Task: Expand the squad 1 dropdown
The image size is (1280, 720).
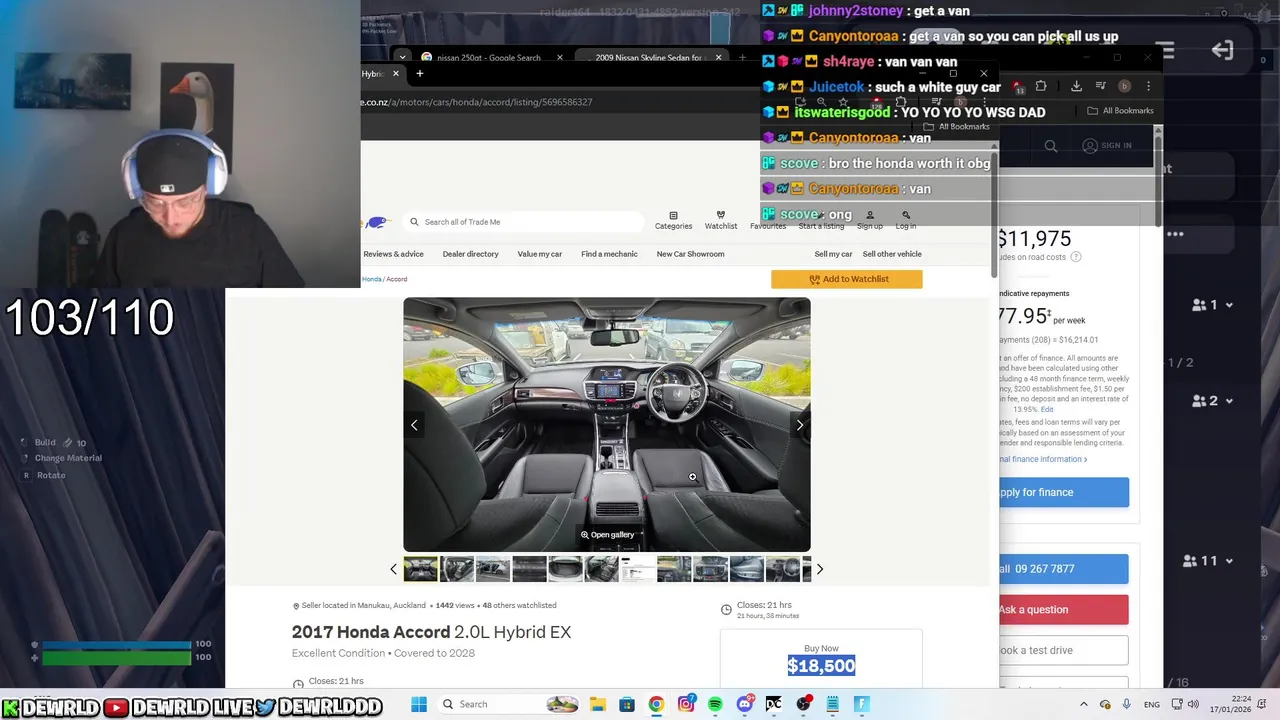Action: coord(1229,305)
